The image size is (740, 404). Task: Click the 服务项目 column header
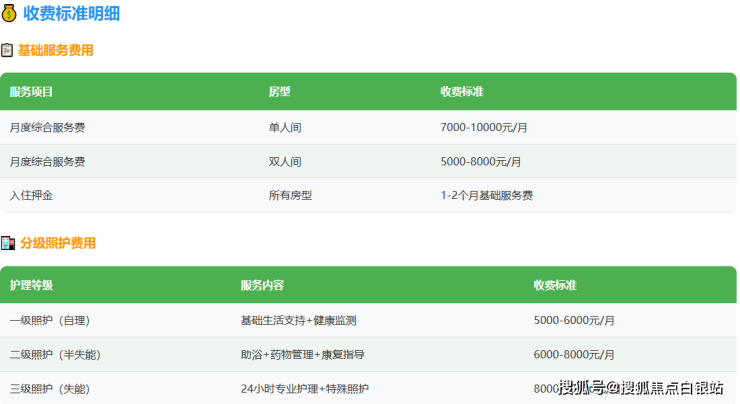click(31, 91)
